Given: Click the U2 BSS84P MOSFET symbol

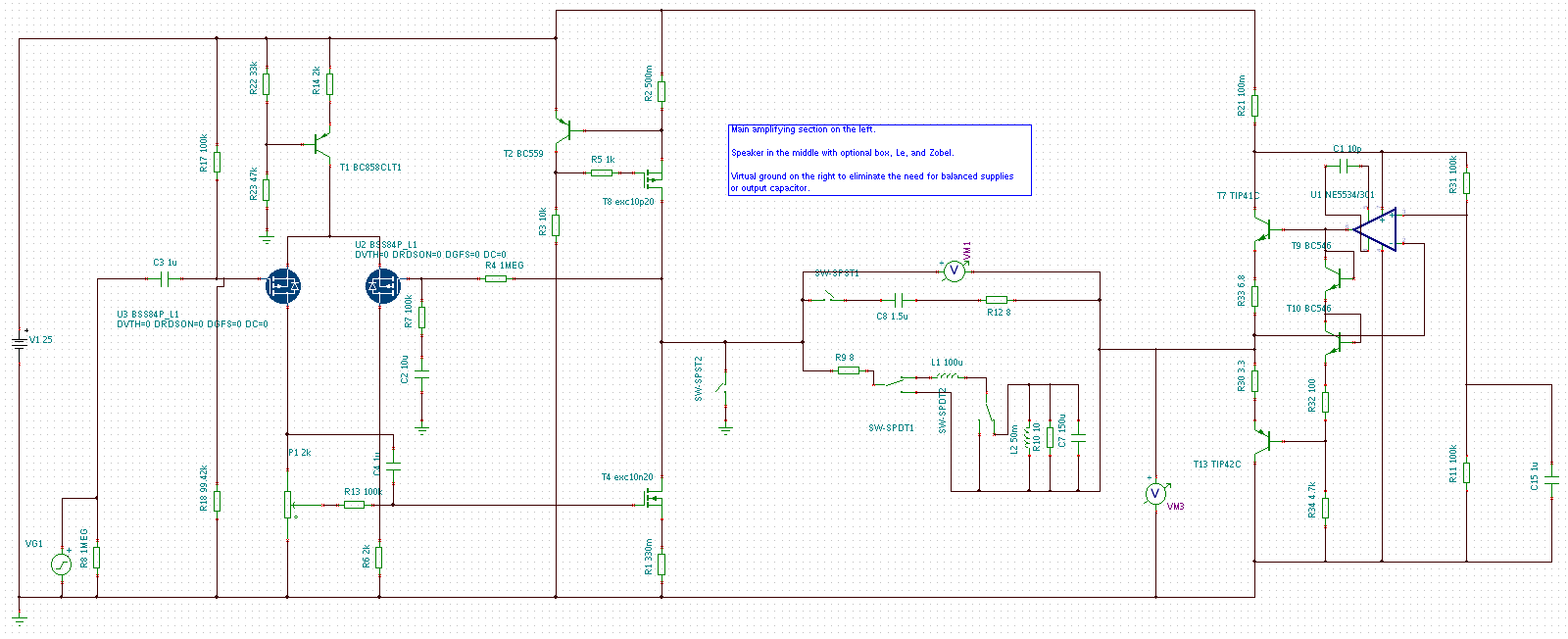Looking at the screenshot, I should [383, 286].
